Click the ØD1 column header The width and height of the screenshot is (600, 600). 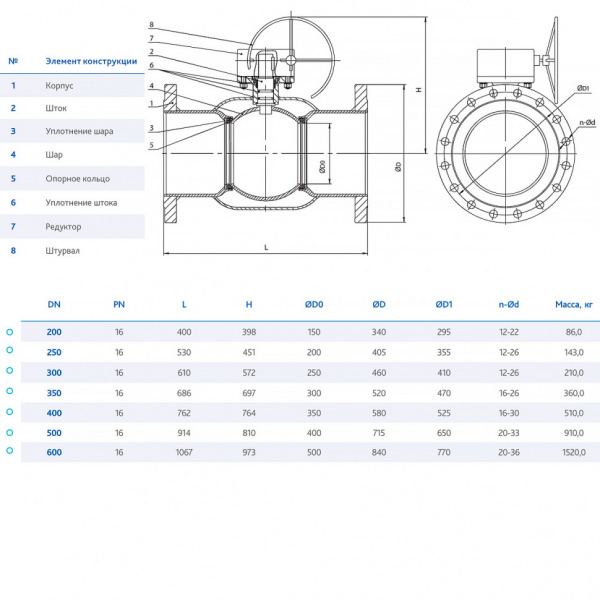(444, 303)
